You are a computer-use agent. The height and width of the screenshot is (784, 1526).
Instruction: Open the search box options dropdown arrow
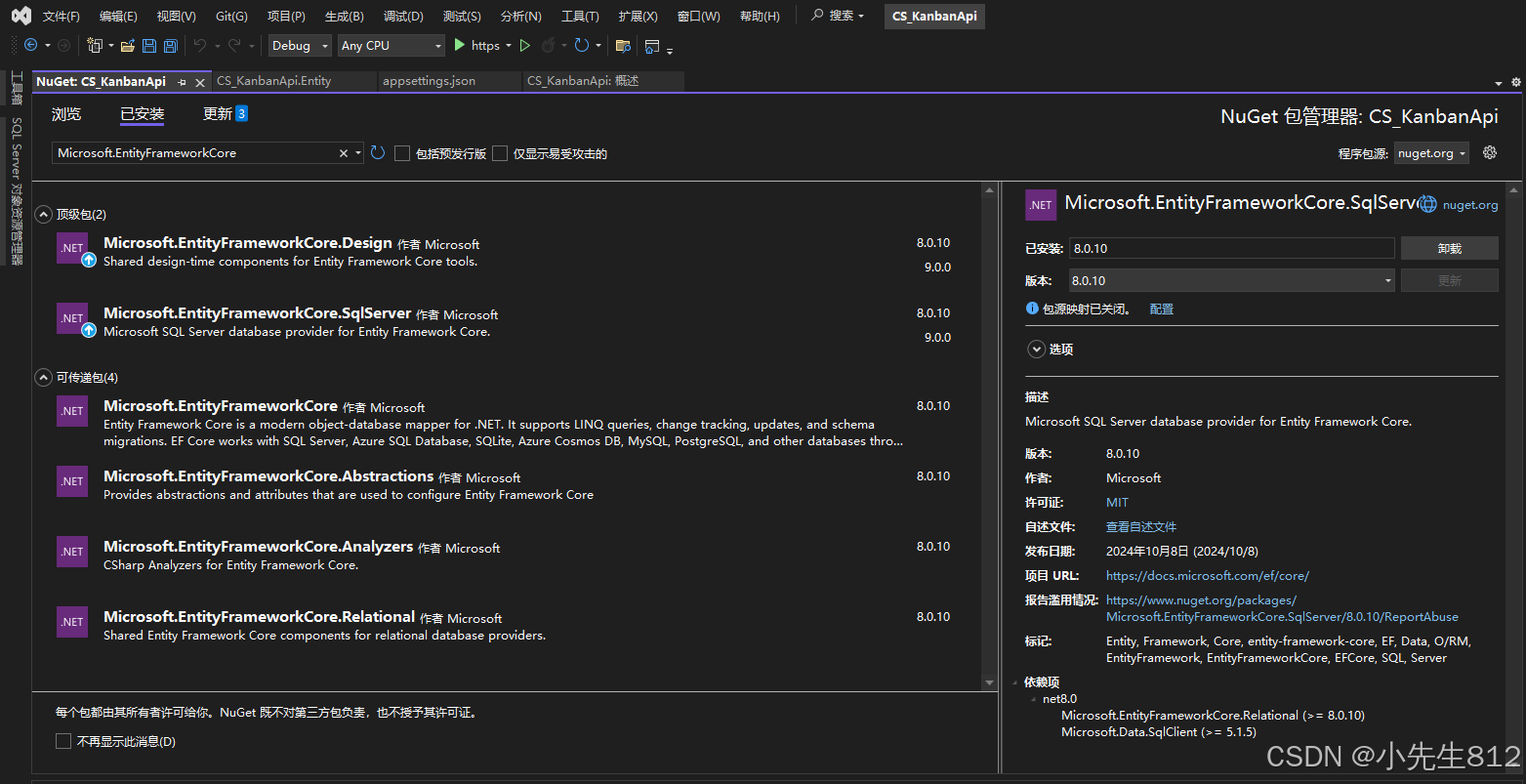(359, 153)
